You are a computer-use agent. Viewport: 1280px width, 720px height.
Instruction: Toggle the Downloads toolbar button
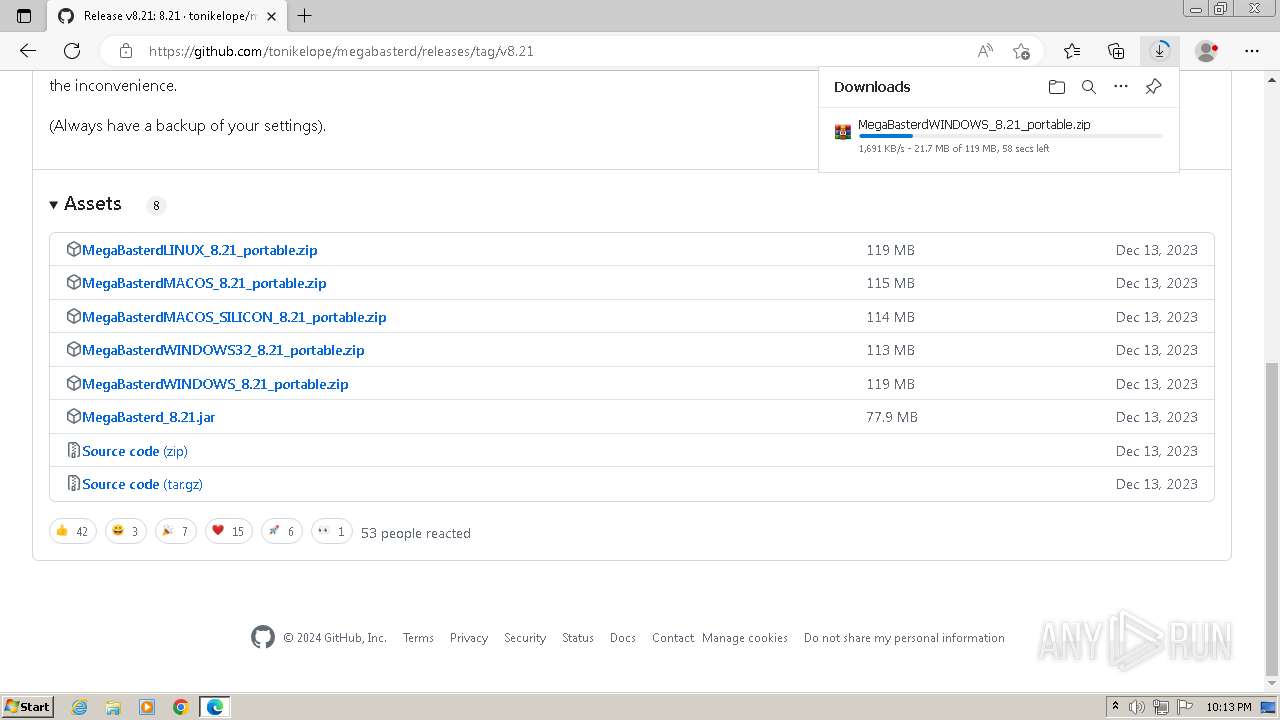click(1160, 51)
